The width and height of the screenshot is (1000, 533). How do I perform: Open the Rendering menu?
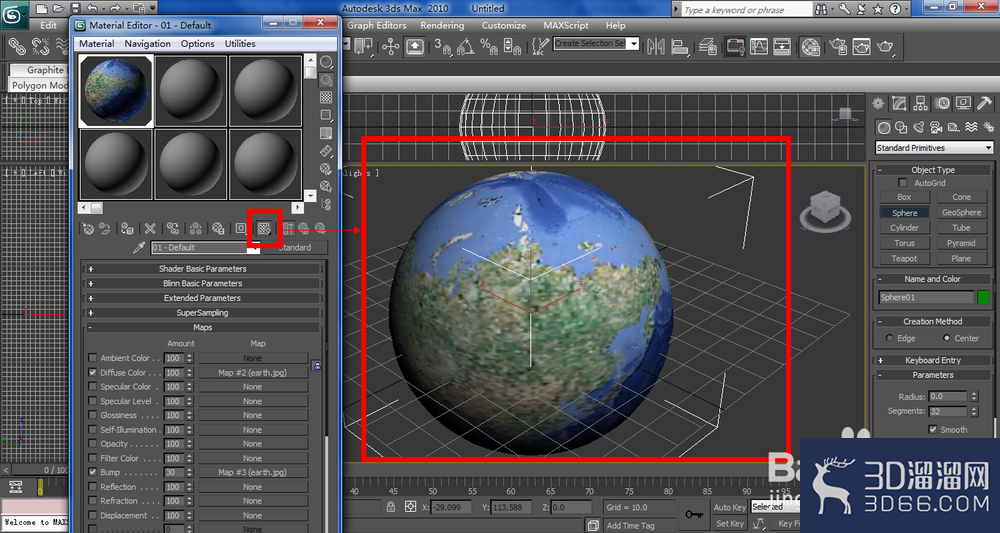pyautogui.click(x=442, y=26)
